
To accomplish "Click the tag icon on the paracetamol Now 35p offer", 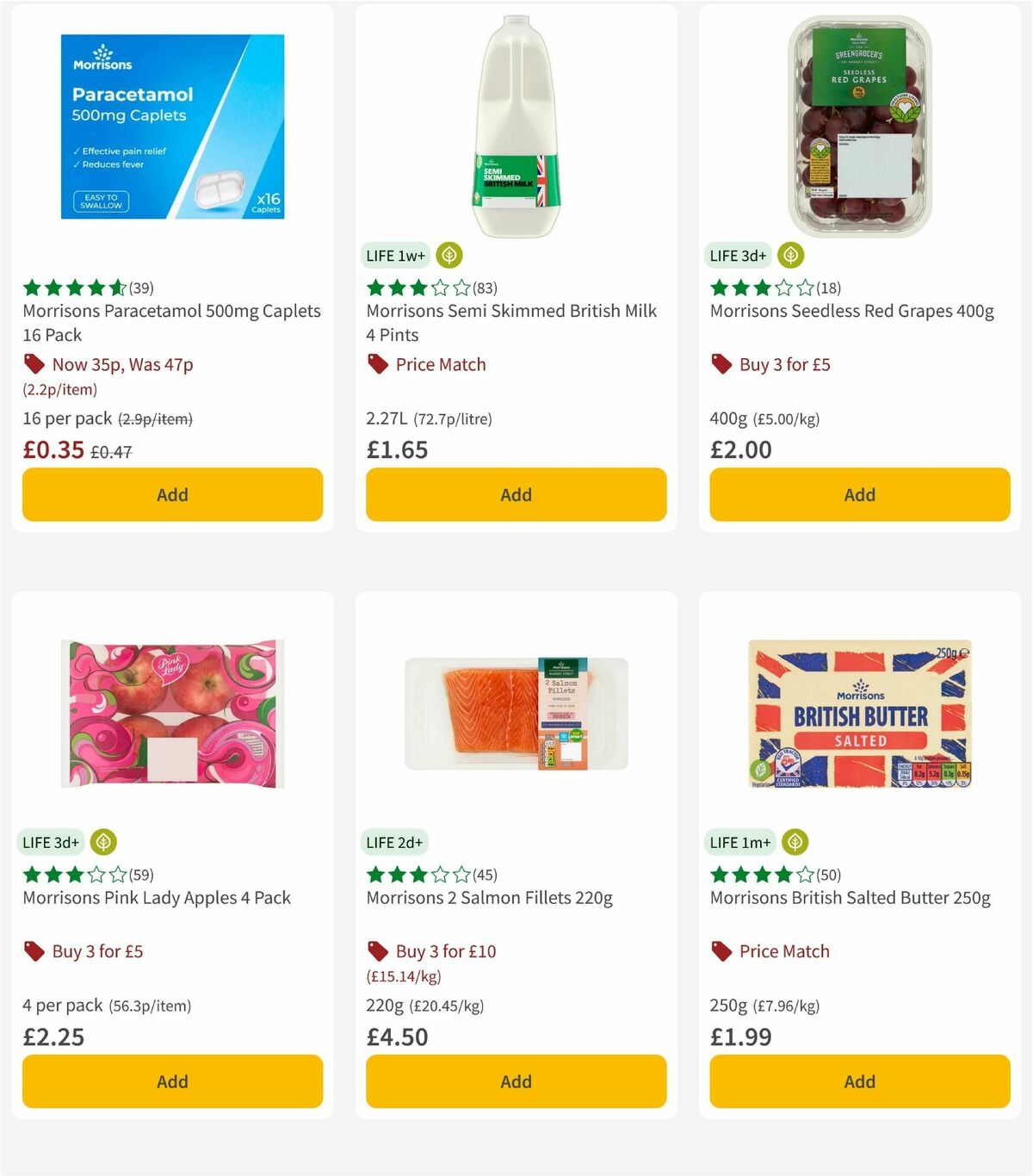I will pos(34,364).
